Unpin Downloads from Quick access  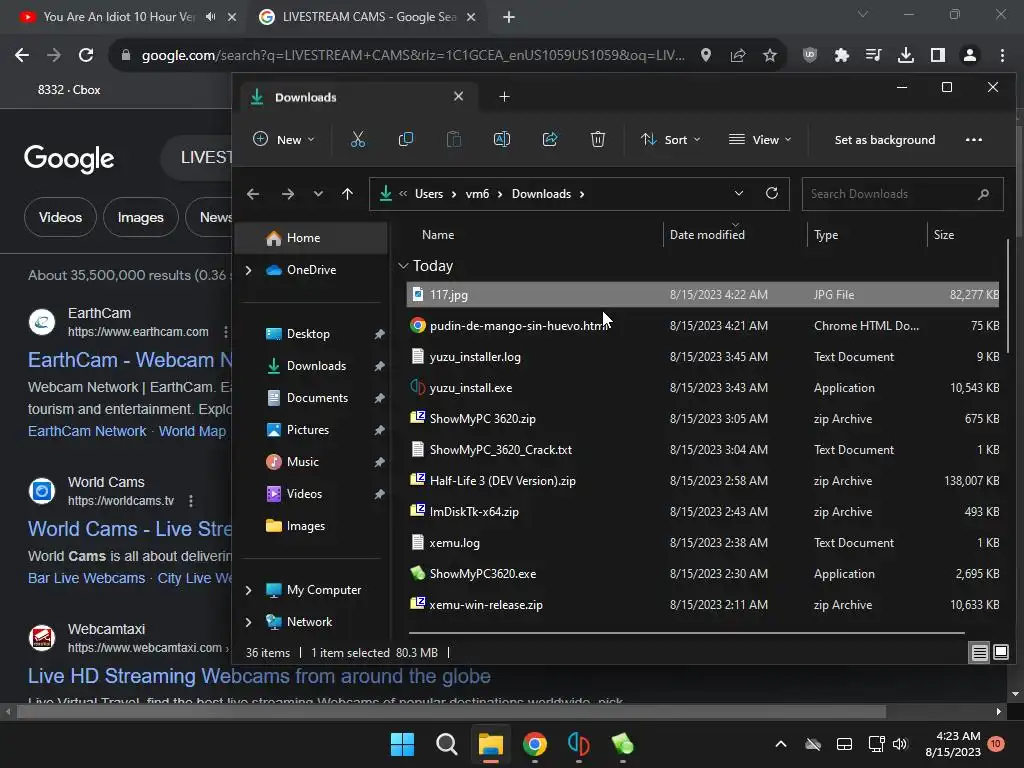click(x=379, y=366)
